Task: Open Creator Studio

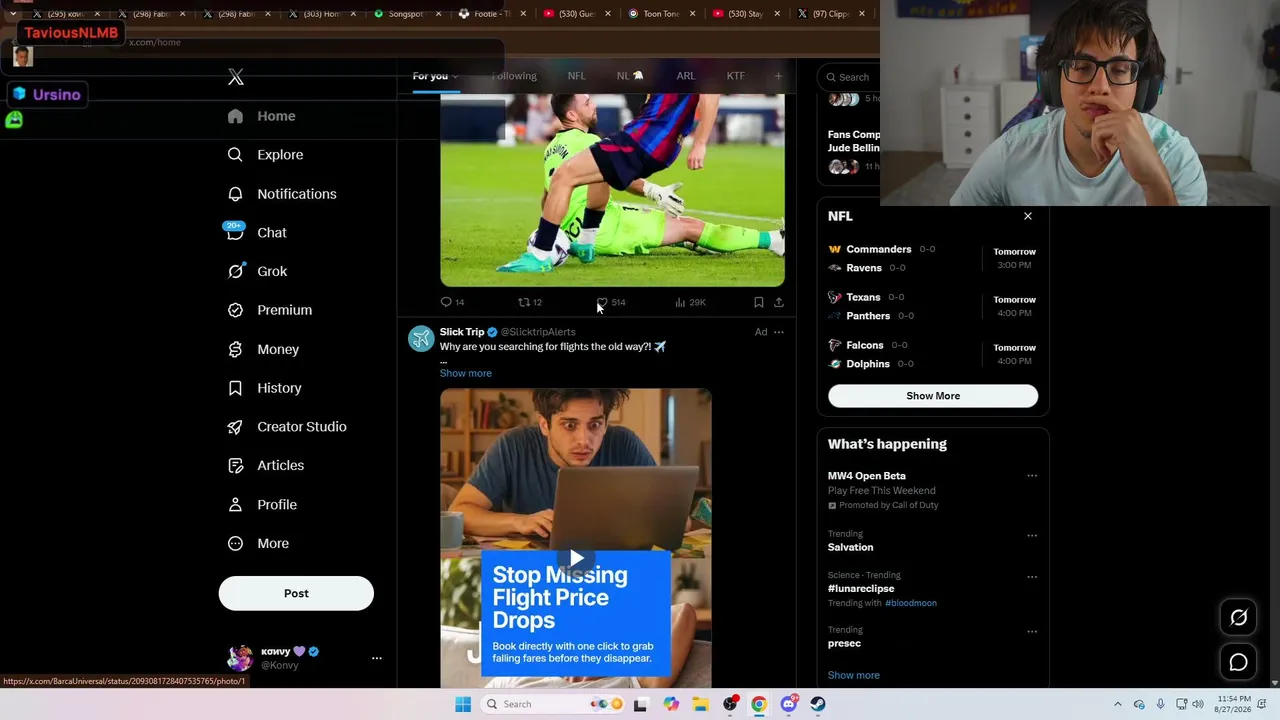Action: pyautogui.click(x=287, y=427)
